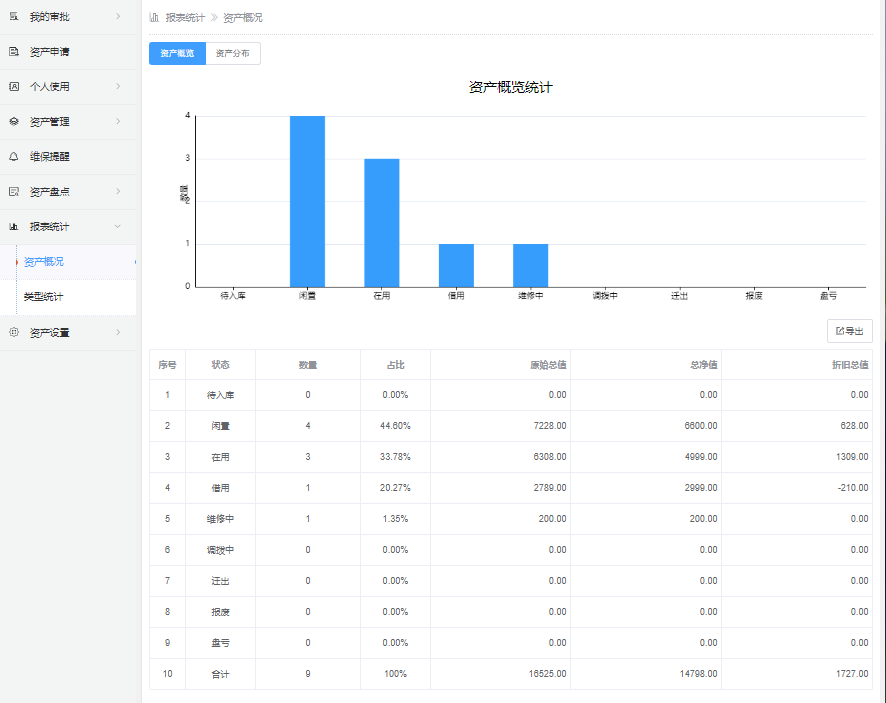Click the 资产管理 layers icon
886x703 pixels.
[x=14, y=121]
